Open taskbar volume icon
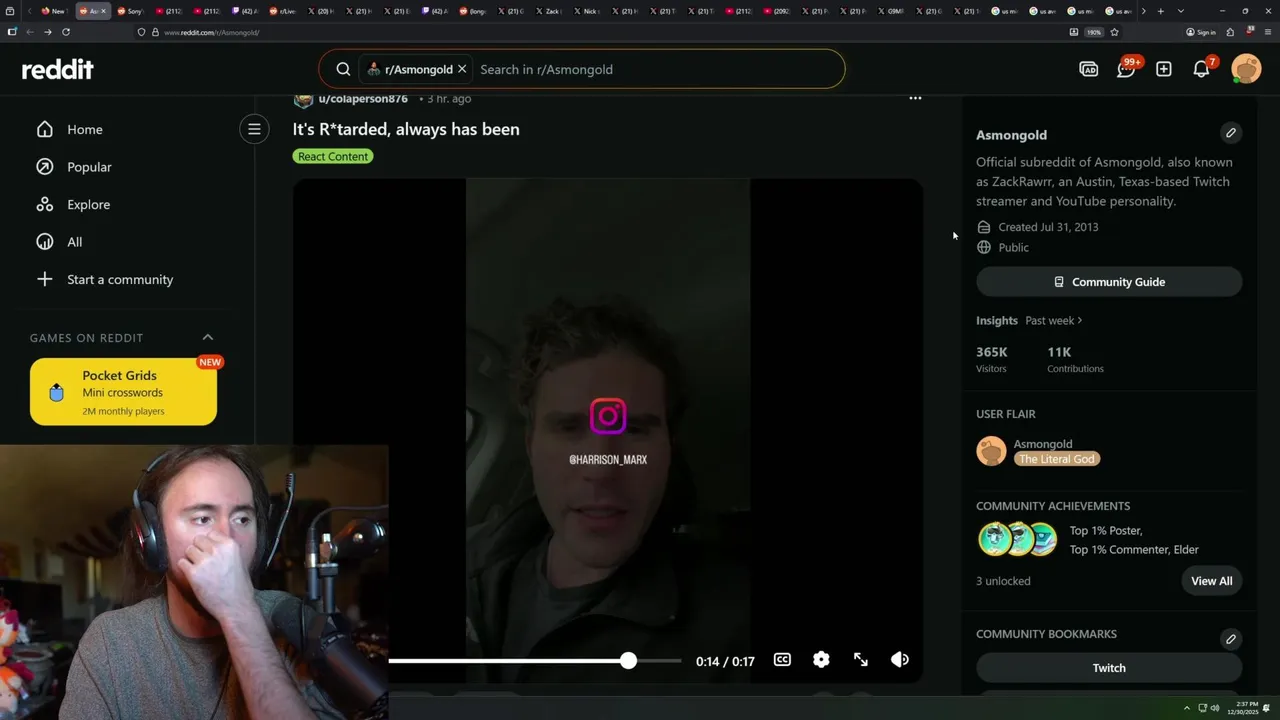The height and width of the screenshot is (720, 1280). click(x=1215, y=708)
